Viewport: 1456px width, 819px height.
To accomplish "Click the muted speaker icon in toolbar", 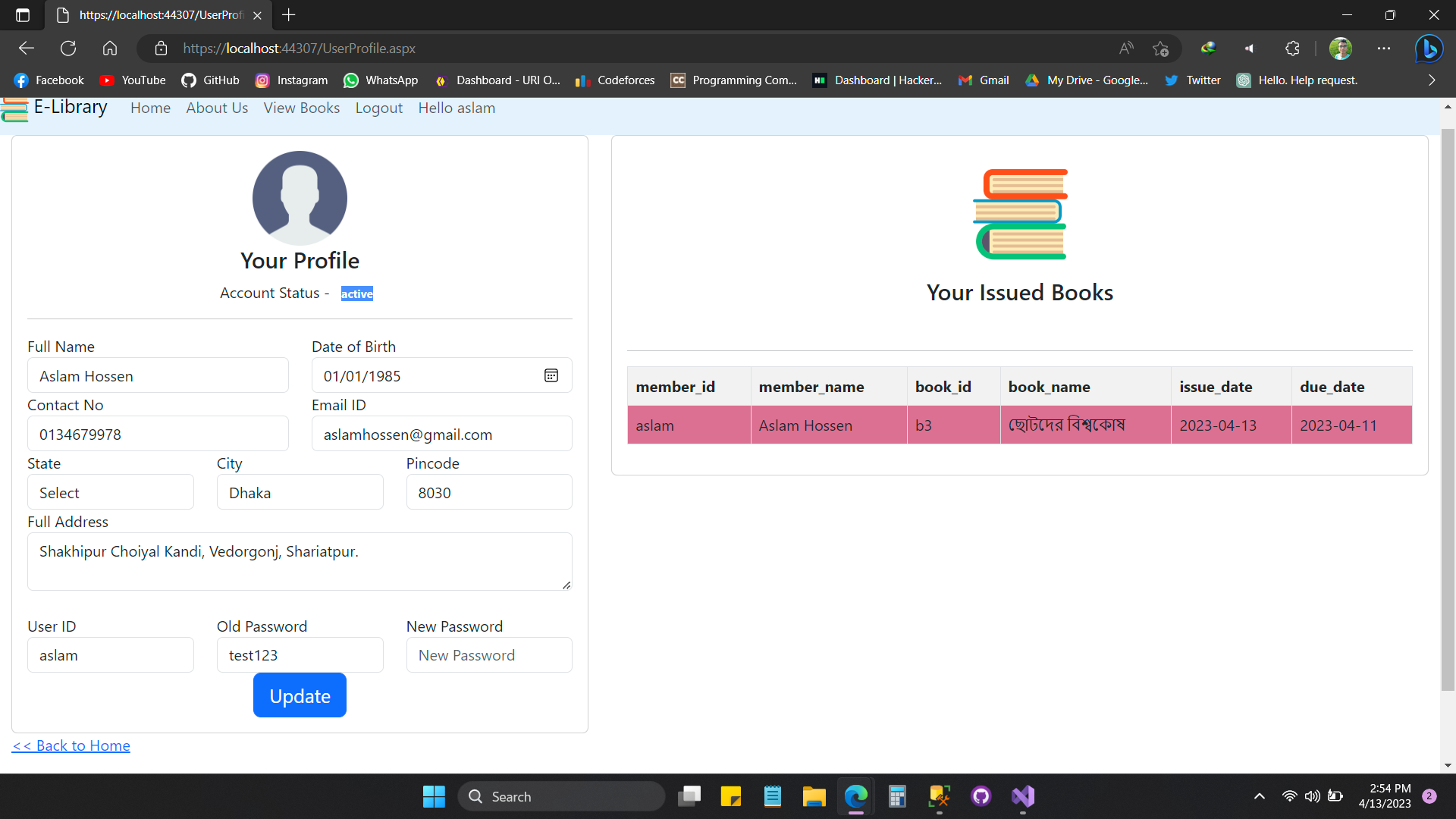I will [x=1249, y=48].
